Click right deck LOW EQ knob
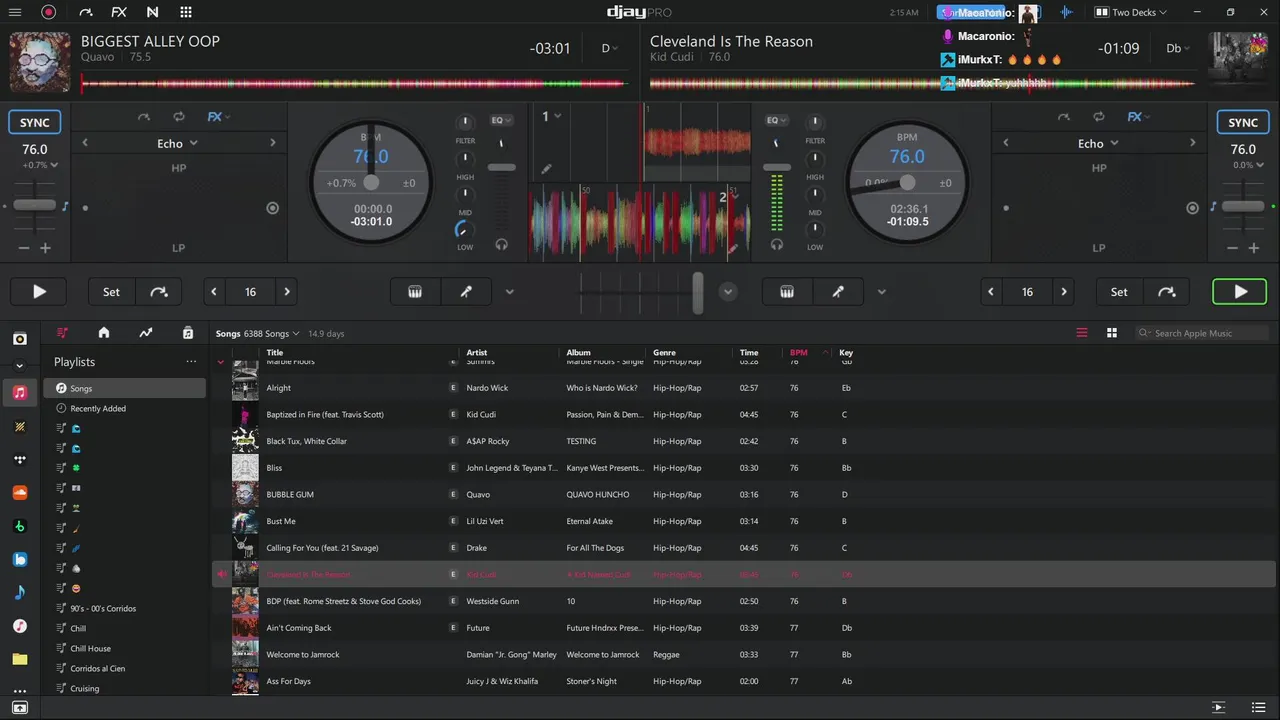1280x720 pixels. pyautogui.click(x=815, y=229)
